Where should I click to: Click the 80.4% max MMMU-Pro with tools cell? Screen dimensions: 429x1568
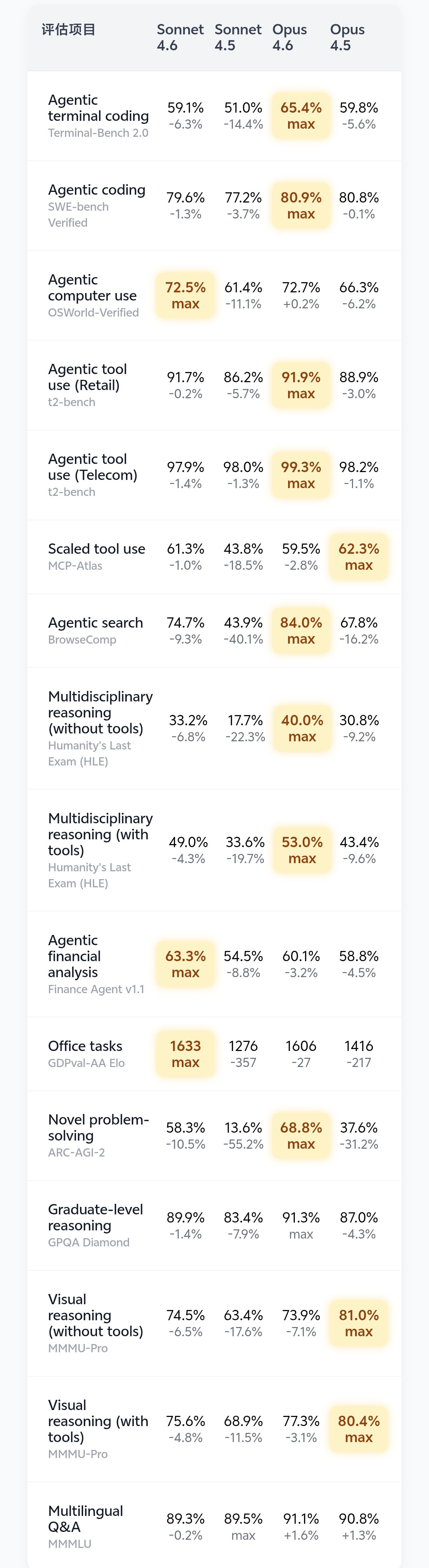pos(359,1429)
